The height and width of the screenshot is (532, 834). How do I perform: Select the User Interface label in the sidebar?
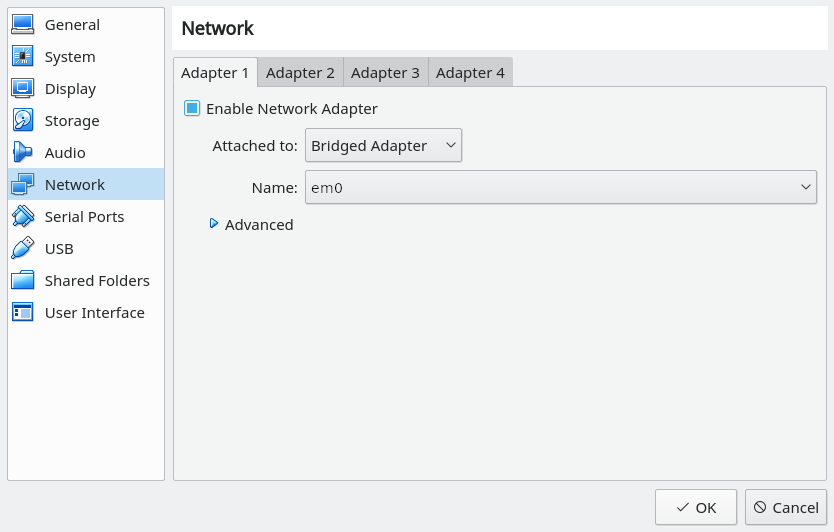pyautogui.click(x=95, y=312)
